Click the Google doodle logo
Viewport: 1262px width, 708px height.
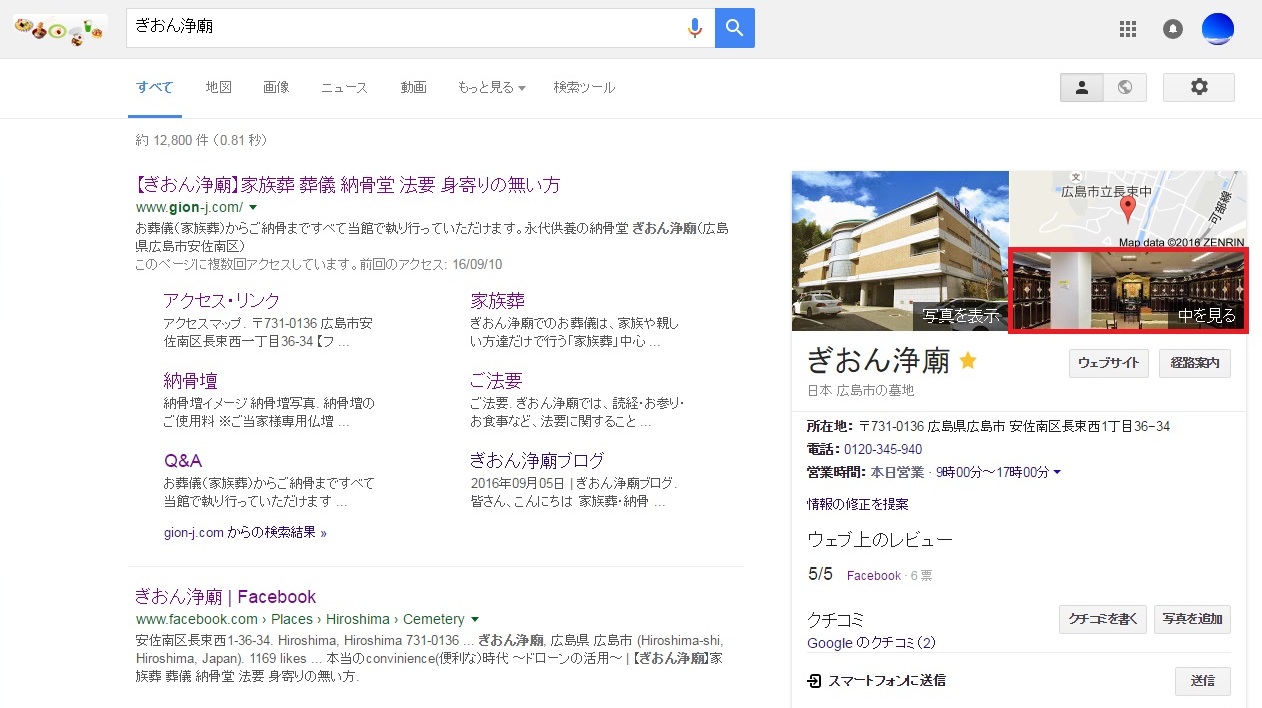click(x=59, y=30)
